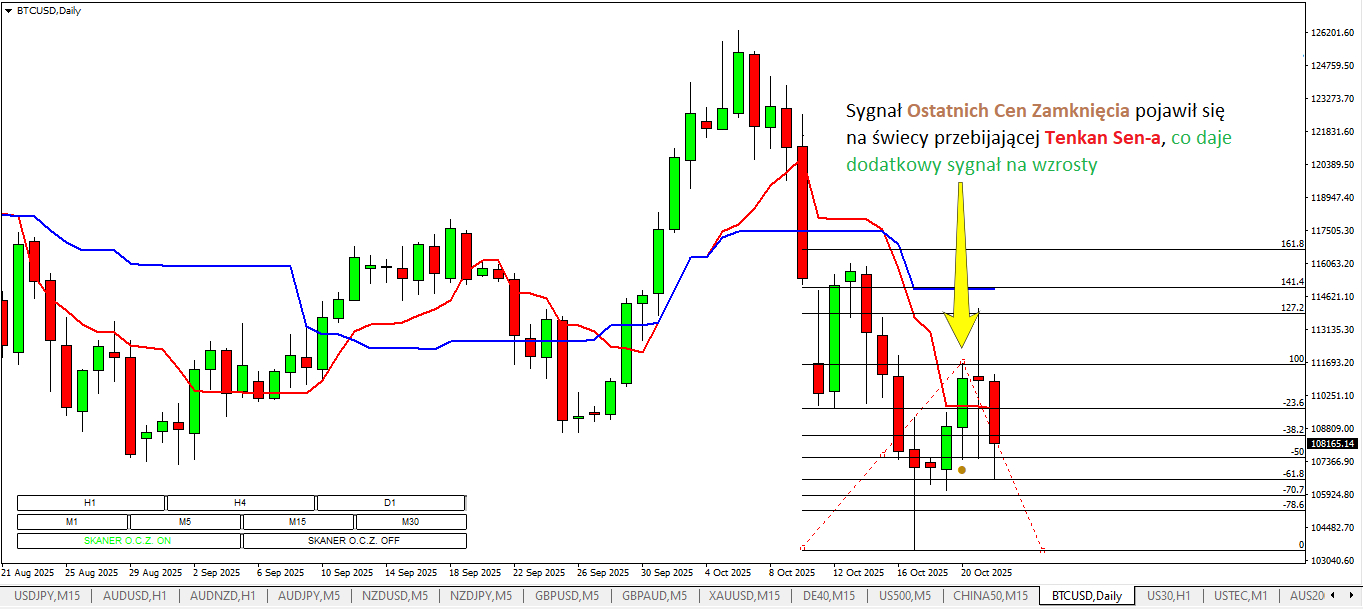1363x609 pixels.
Task: Turn on SKANER O.C.Z. ON
Action: [x=128, y=541]
